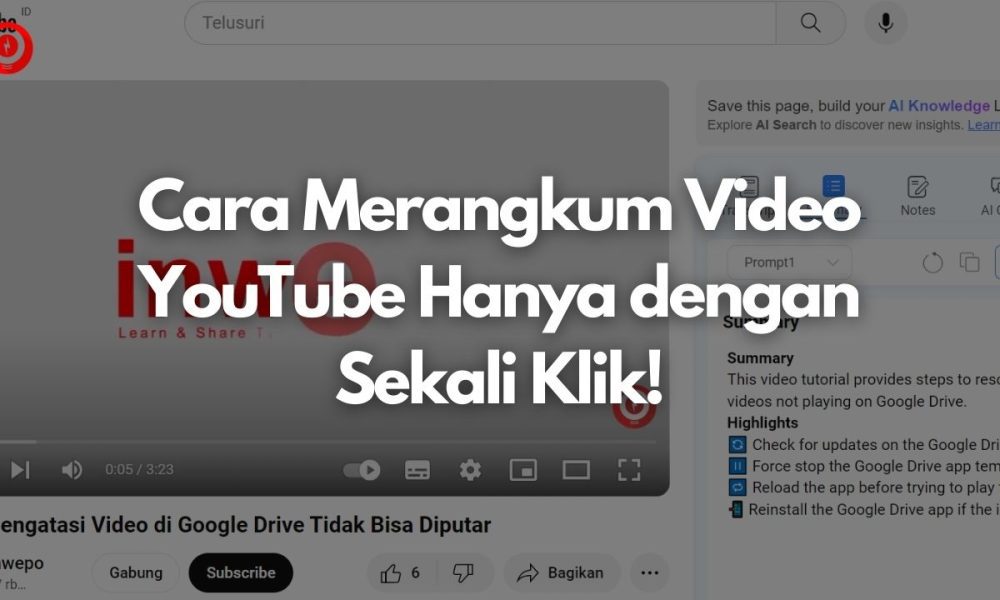Skip to the next video
The image size is (1000, 600).
[x=18, y=469]
